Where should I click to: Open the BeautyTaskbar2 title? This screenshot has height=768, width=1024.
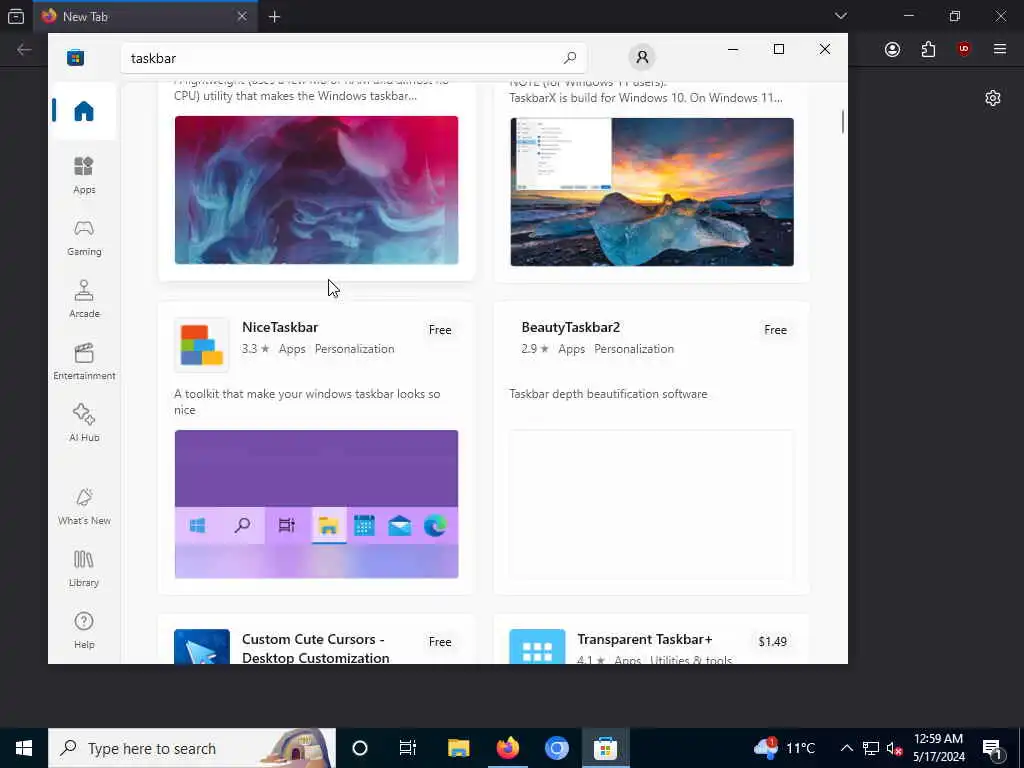click(x=570, y=327)
